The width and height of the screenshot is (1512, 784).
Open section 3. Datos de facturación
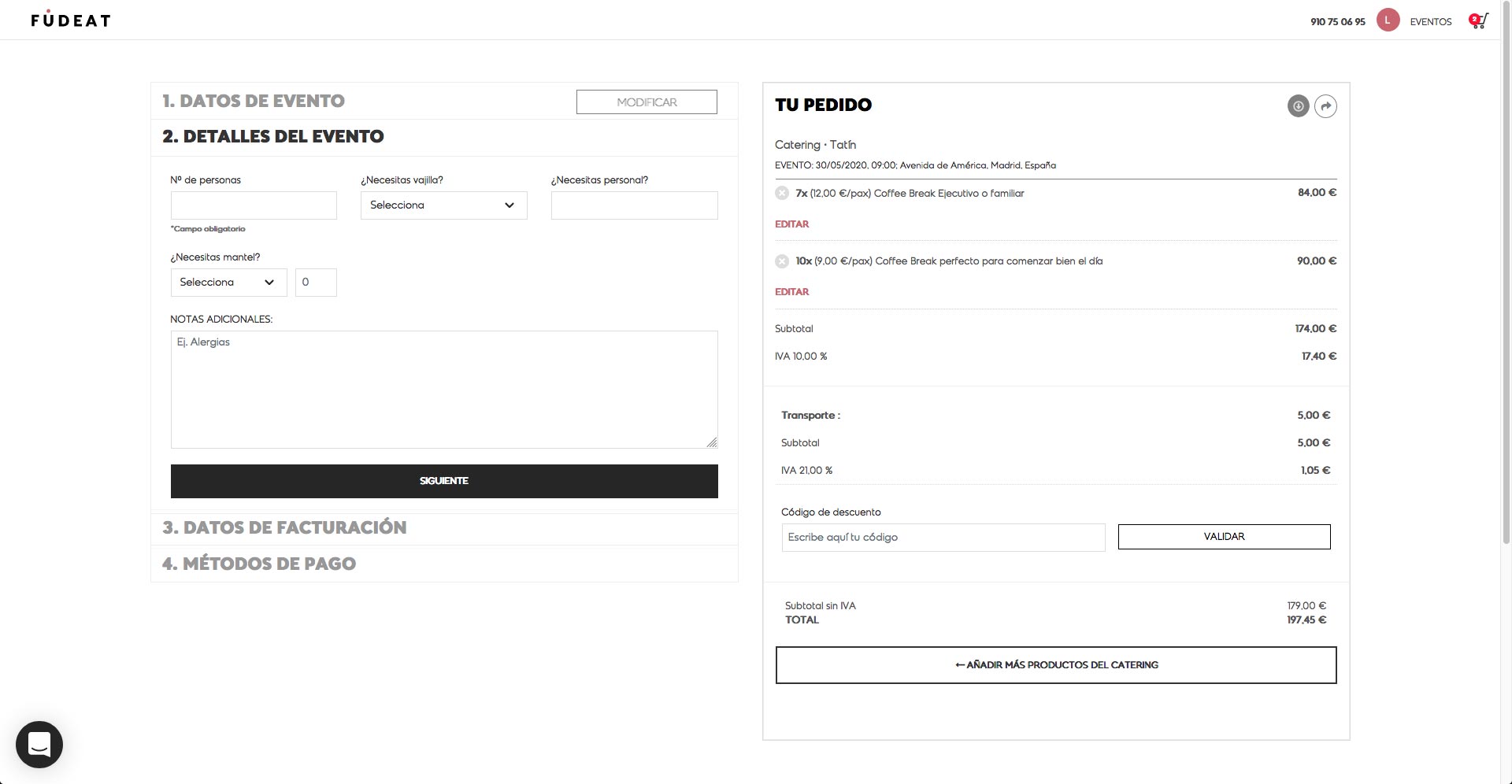coord(284,528)
